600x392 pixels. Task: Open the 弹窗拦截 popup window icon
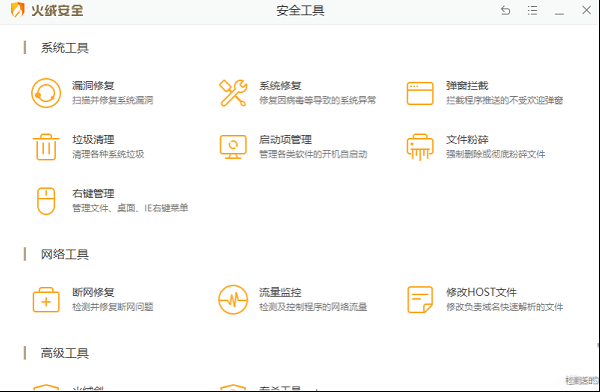[420, 93]
